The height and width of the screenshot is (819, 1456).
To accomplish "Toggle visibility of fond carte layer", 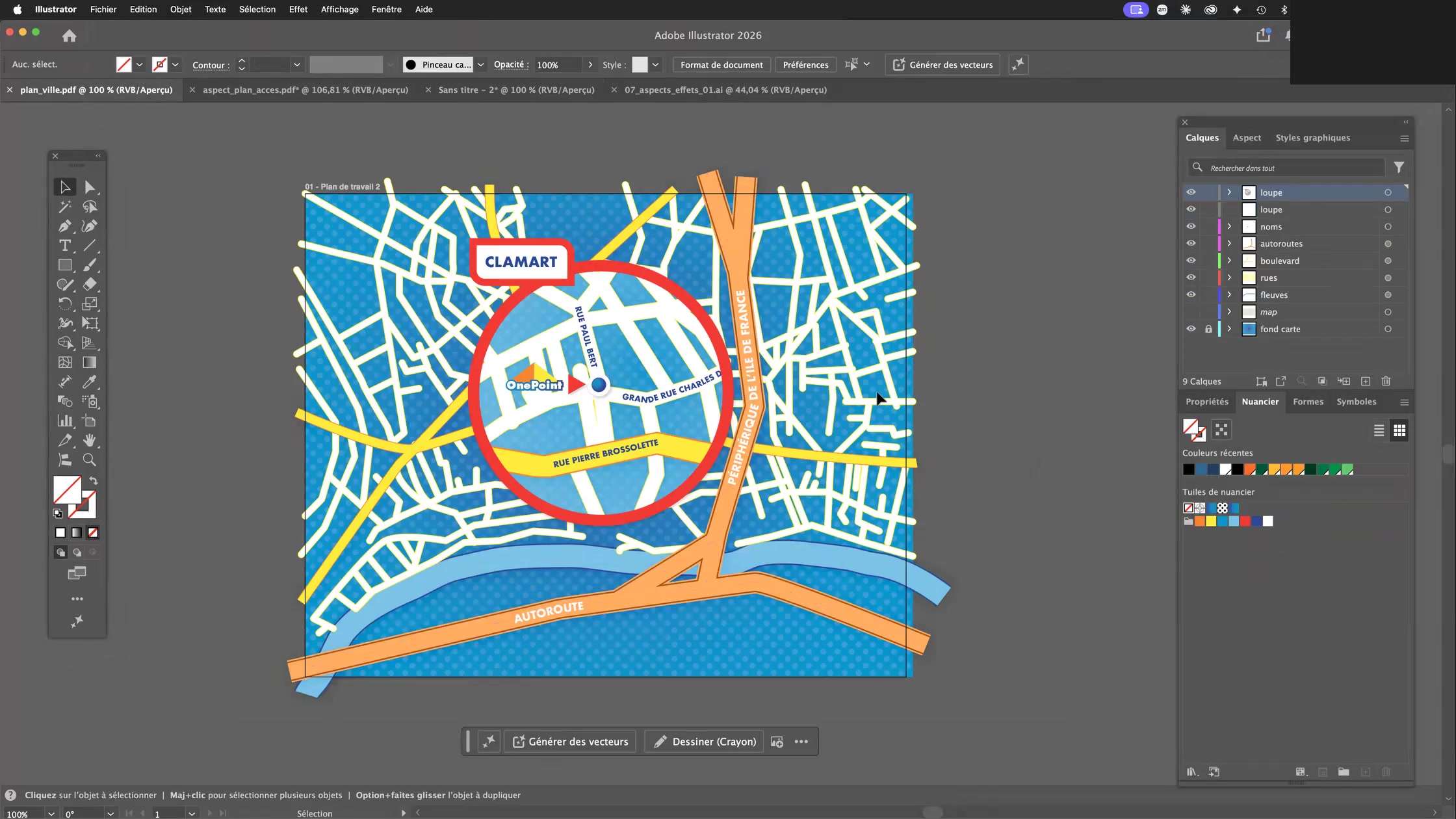I will pos(1191,329).
